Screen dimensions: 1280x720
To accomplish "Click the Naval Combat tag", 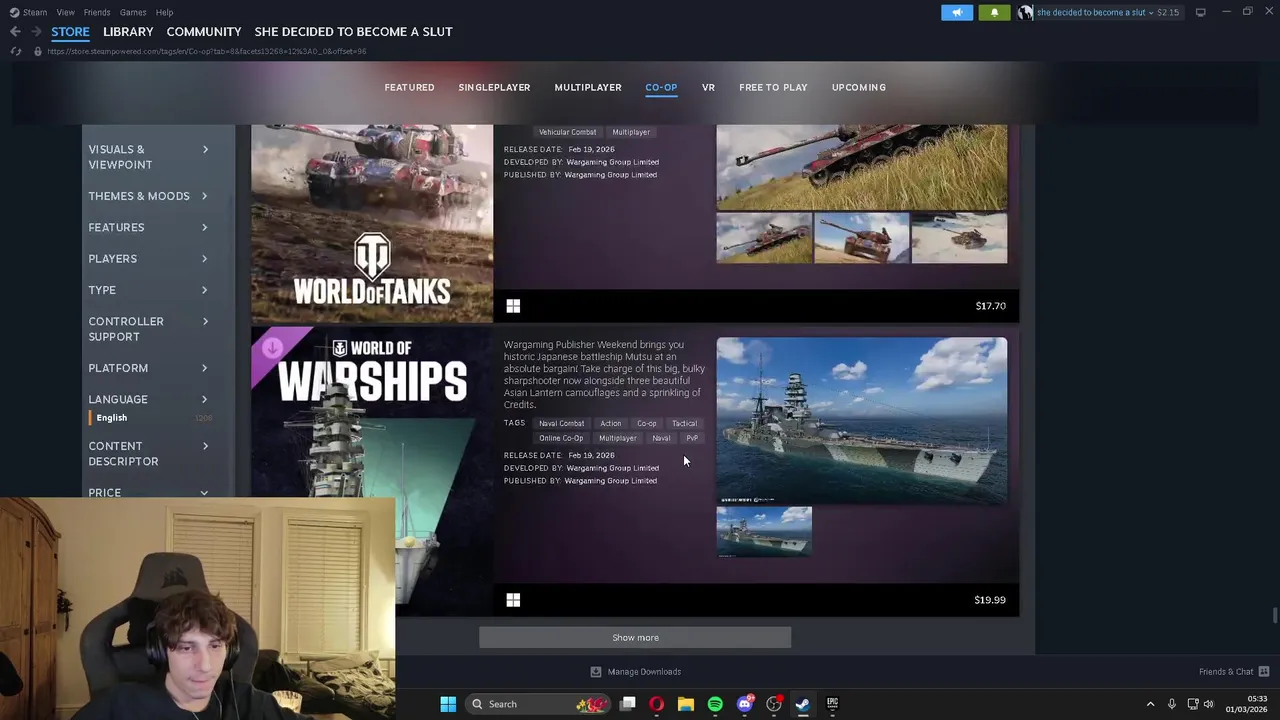I will [x=561, y=423].
